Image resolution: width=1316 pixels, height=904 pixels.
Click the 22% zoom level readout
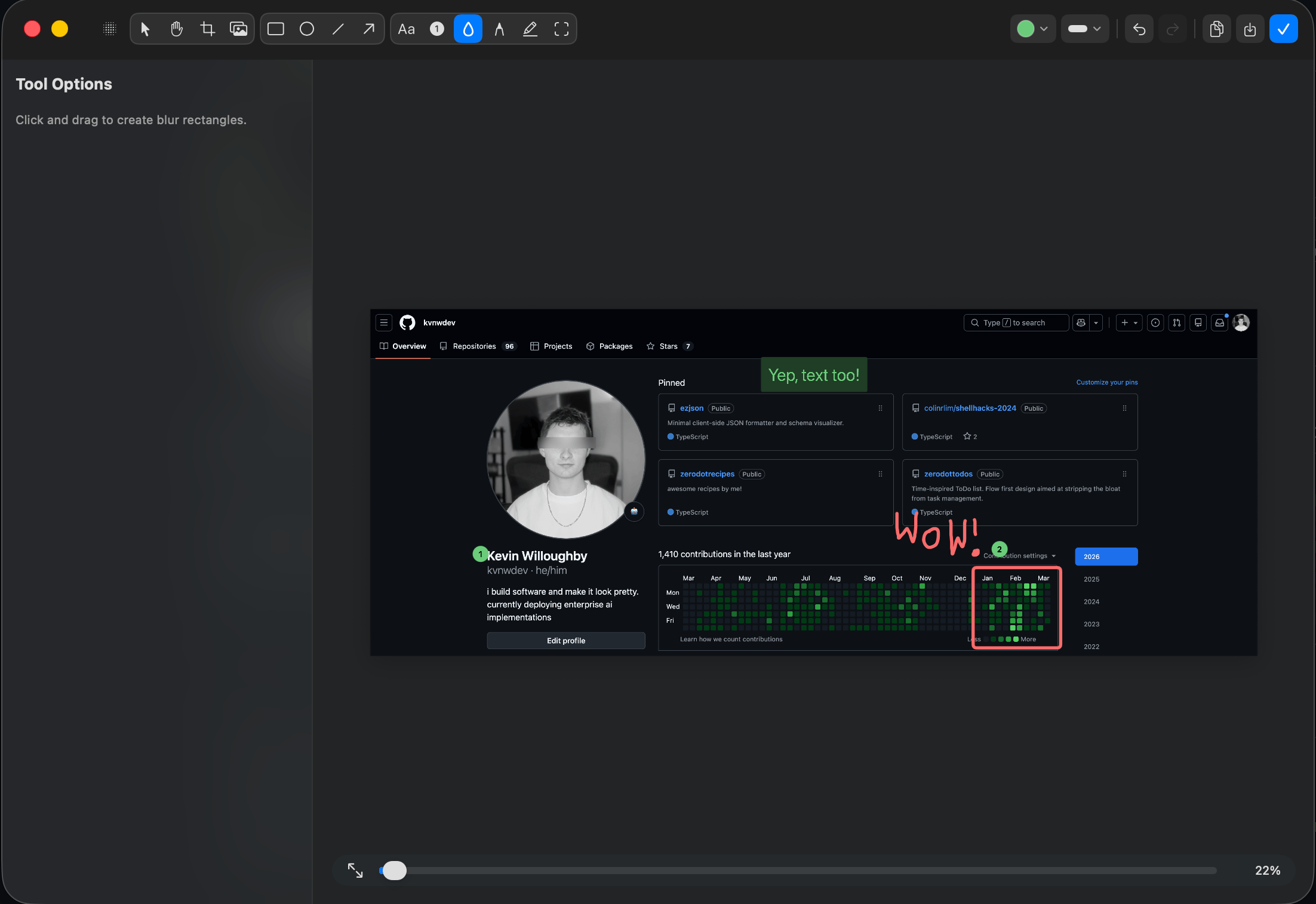[x=1268, y=871]
